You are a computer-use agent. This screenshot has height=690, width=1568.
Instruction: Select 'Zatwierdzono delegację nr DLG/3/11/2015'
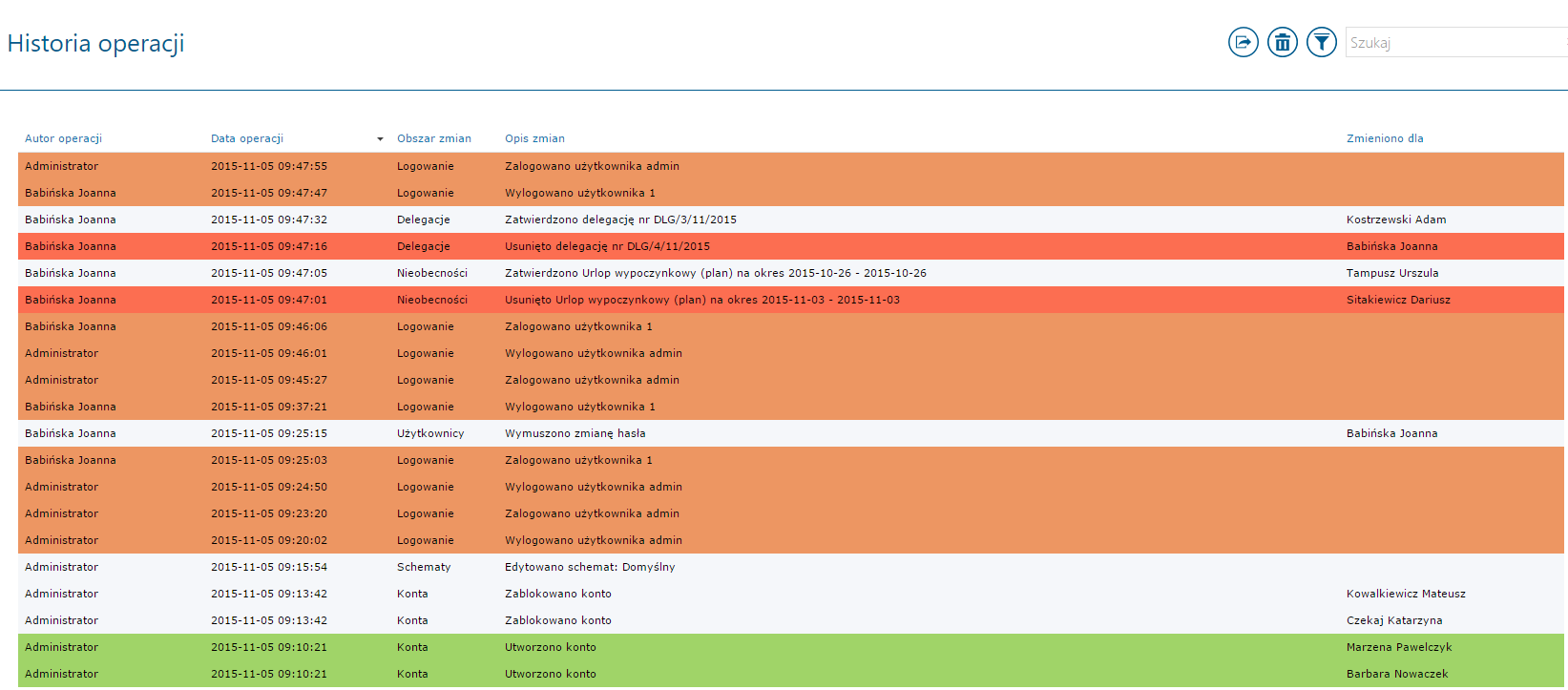pos(620,220)
